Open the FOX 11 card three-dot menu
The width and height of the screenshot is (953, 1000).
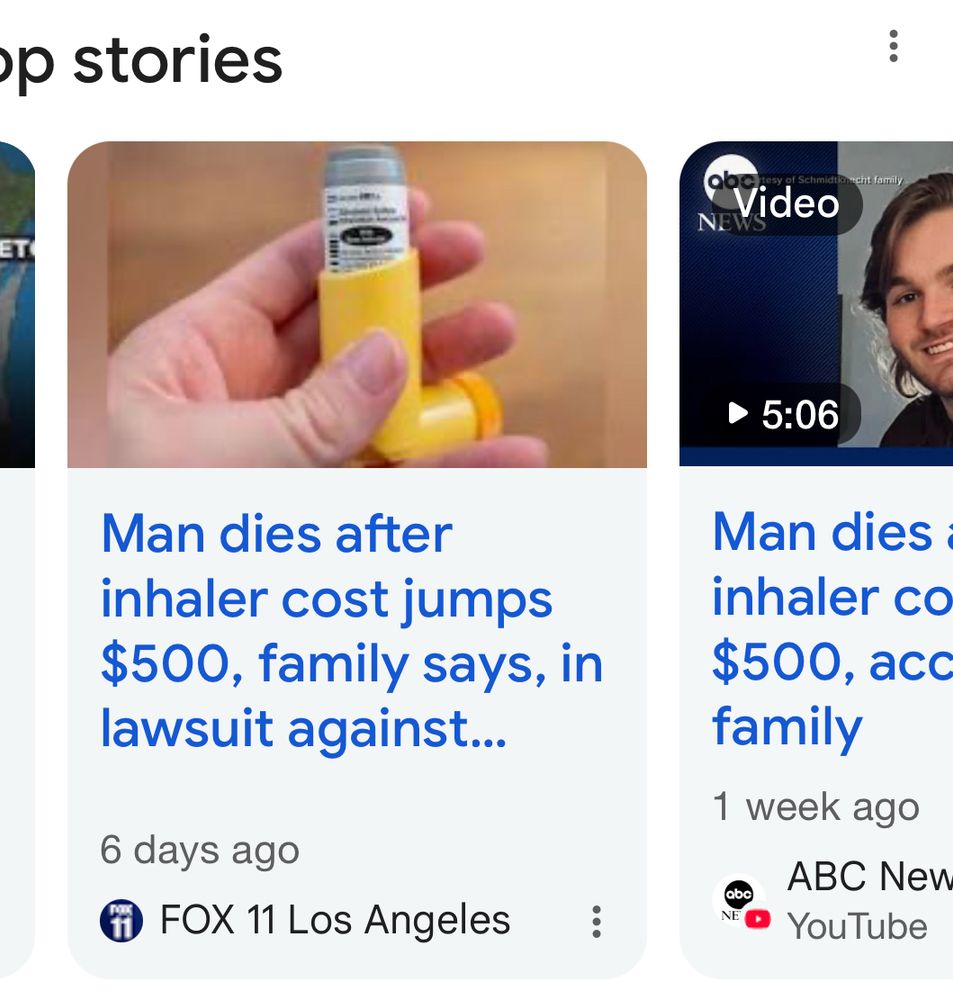click(x=596, y=921)
